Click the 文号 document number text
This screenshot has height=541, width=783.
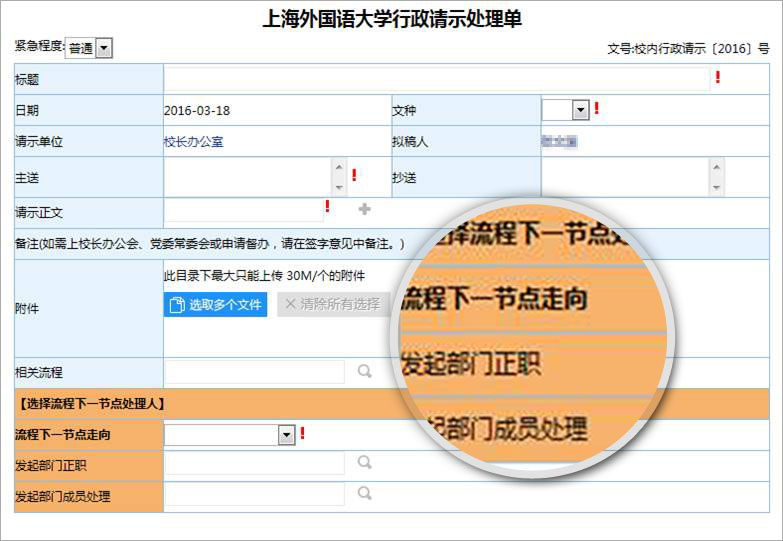688,48
